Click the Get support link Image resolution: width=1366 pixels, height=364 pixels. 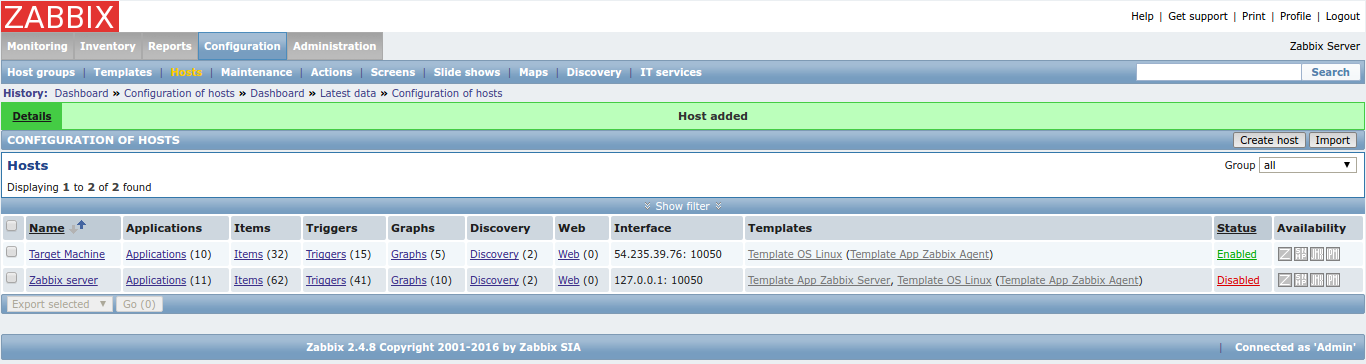pyautogui.click(x=1198, y=16)
